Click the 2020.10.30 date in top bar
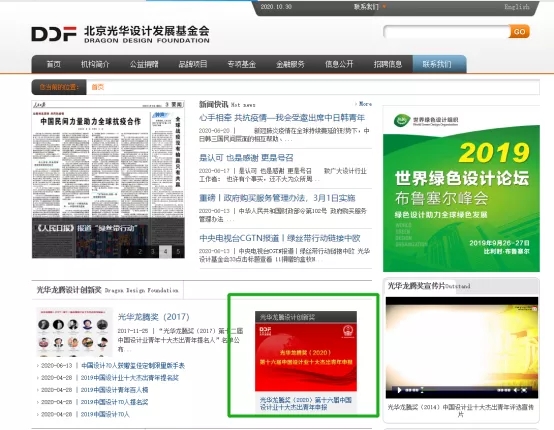The width and height of the screenshot is (554, 430). coord(276,7)
